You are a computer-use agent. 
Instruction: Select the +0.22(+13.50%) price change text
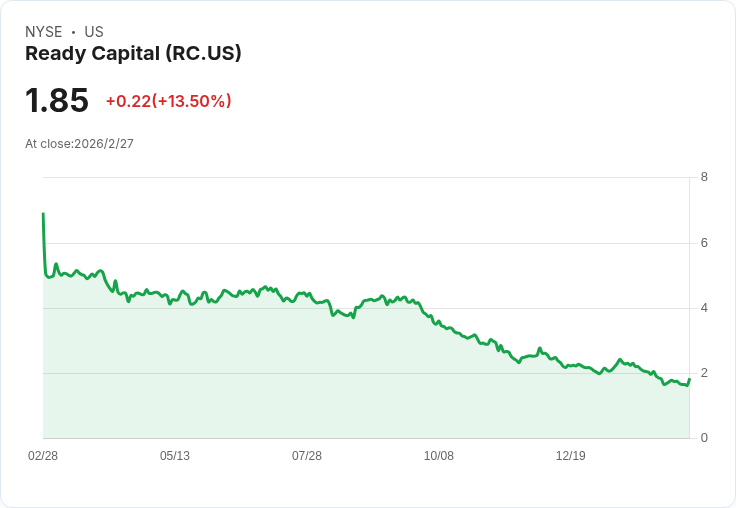click(168, 101)
